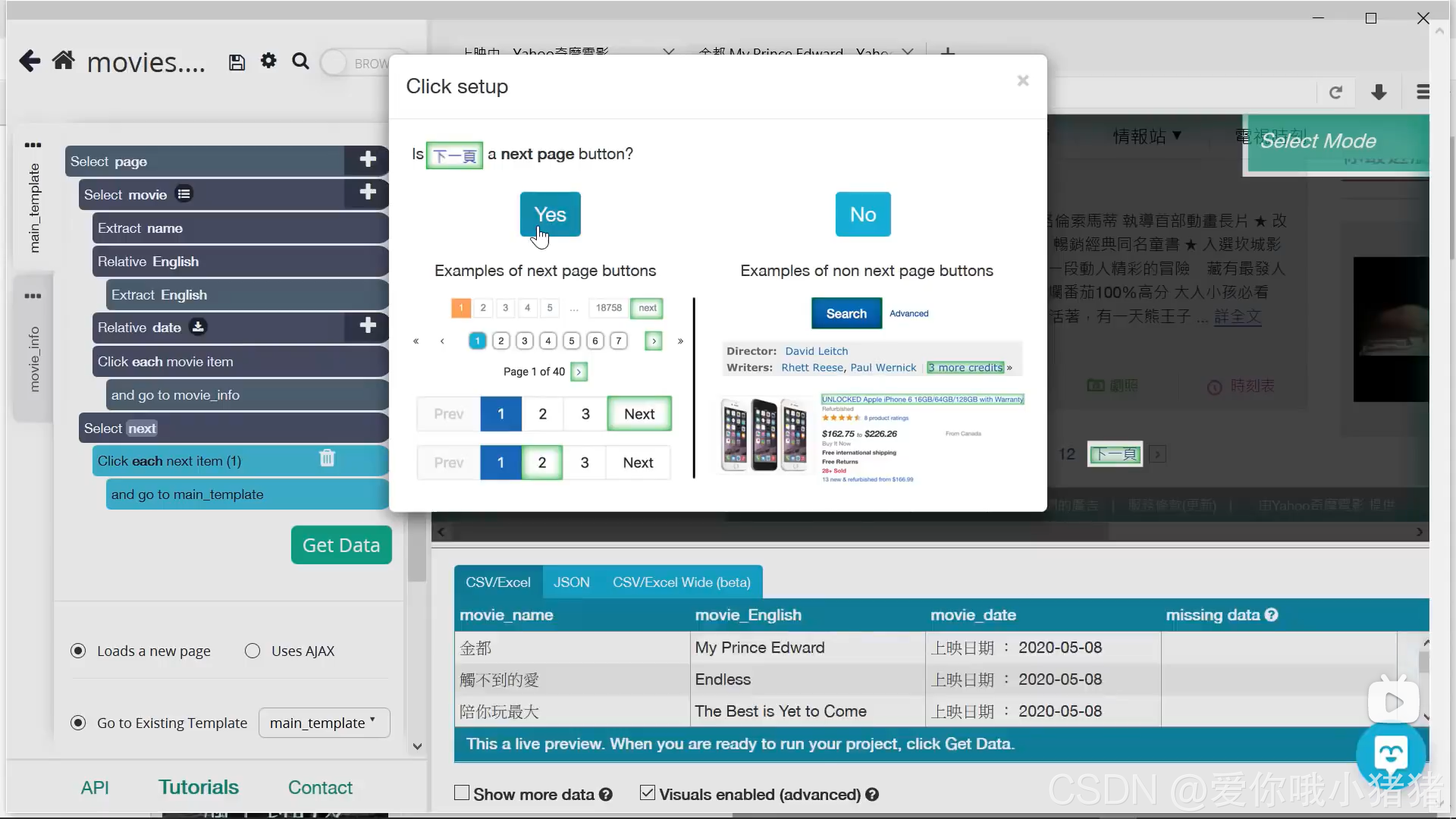Switch to the JSON tab
Screen dimensions: 1456x819
[571, 582]
